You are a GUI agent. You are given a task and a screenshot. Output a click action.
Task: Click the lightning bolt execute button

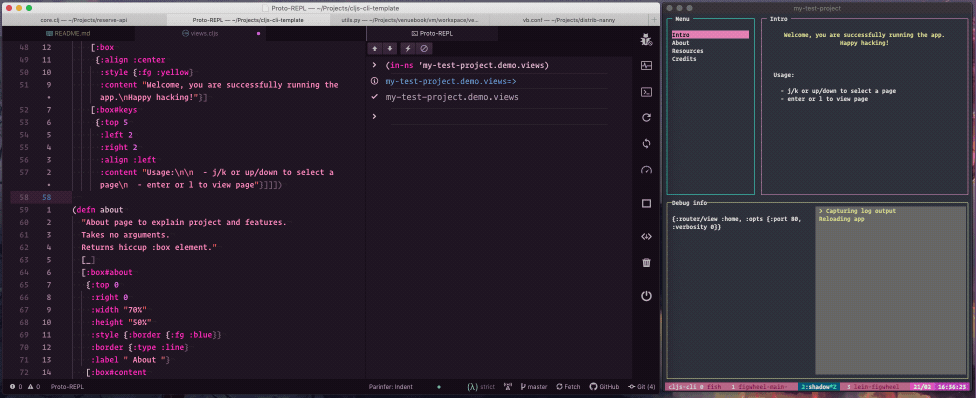click(408, 49)
